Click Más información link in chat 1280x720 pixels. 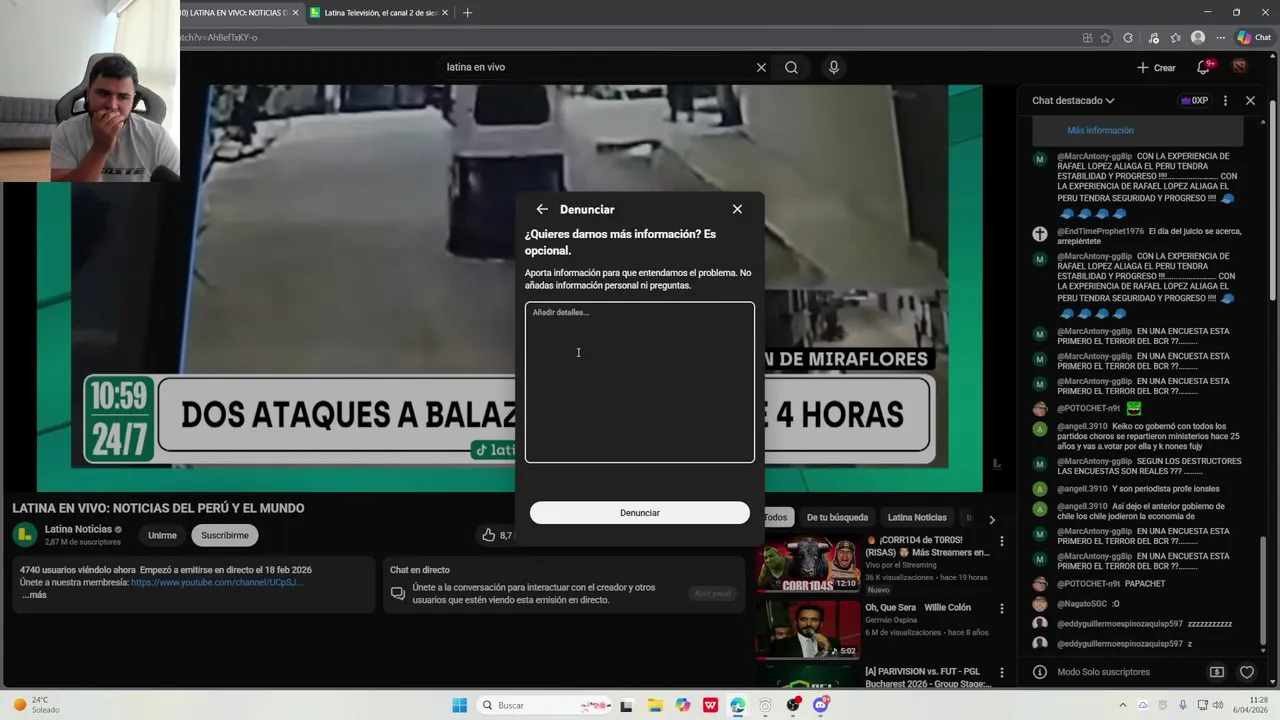1100,130
